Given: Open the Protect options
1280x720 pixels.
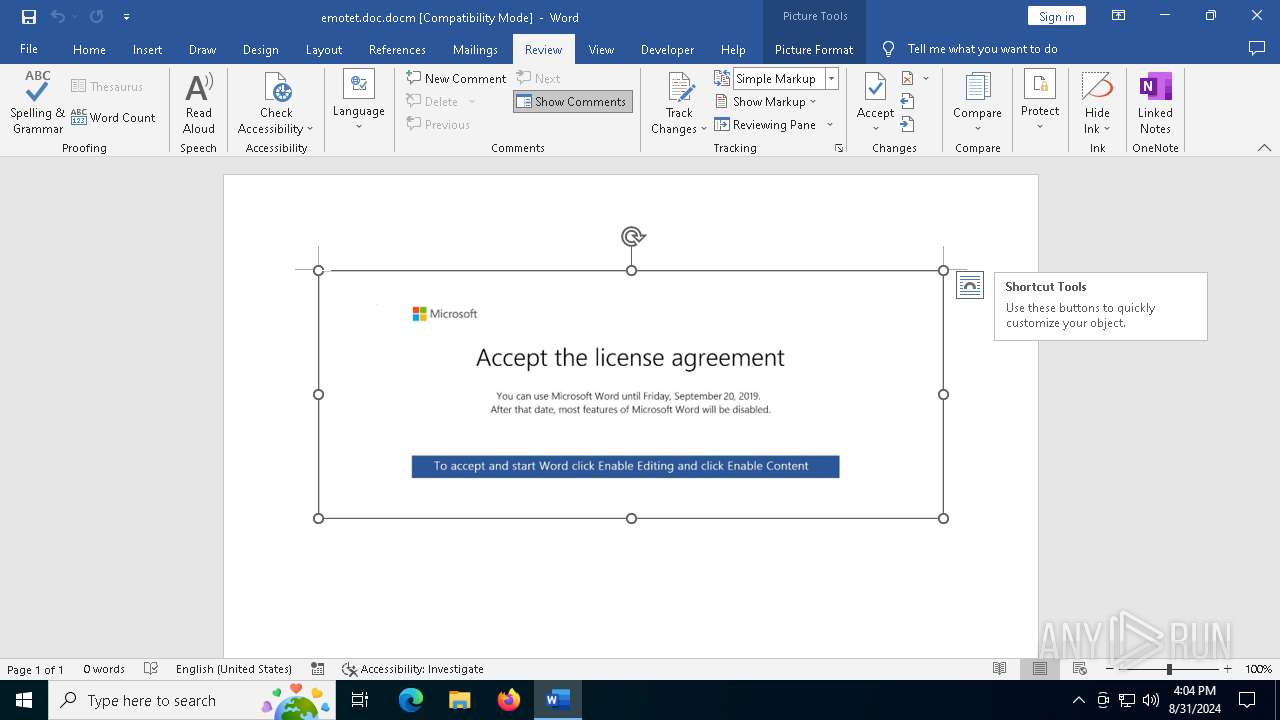Looking at the screenshot, I should [1040, 100].
